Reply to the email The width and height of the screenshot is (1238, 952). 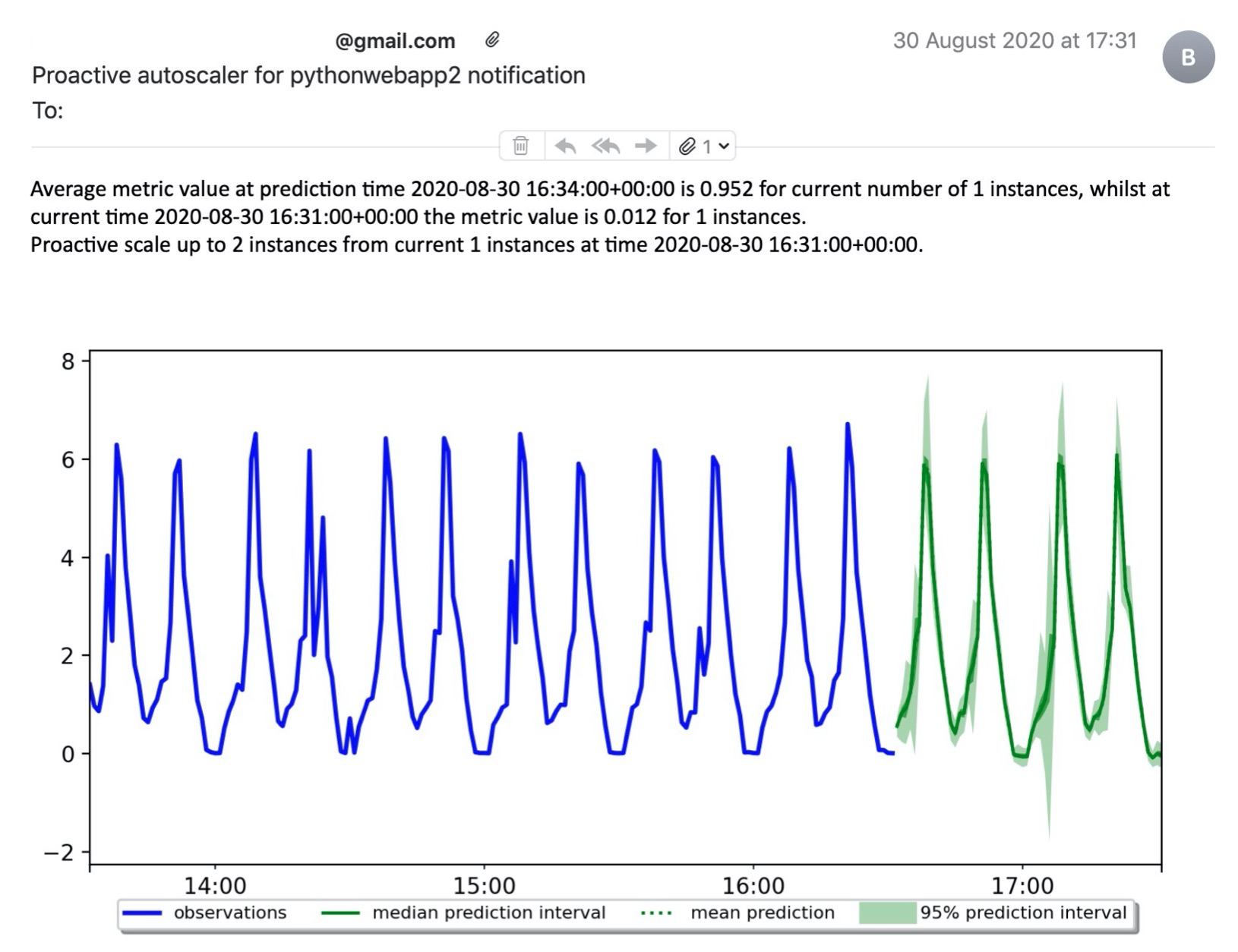click(565, 146)
